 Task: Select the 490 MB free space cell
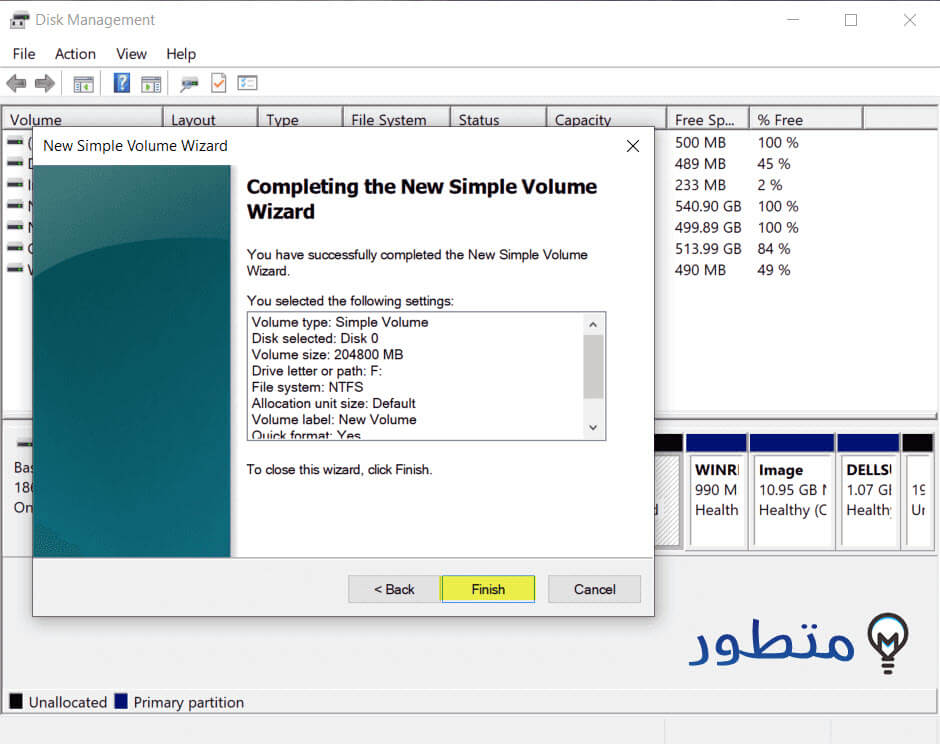pos(700,270)
